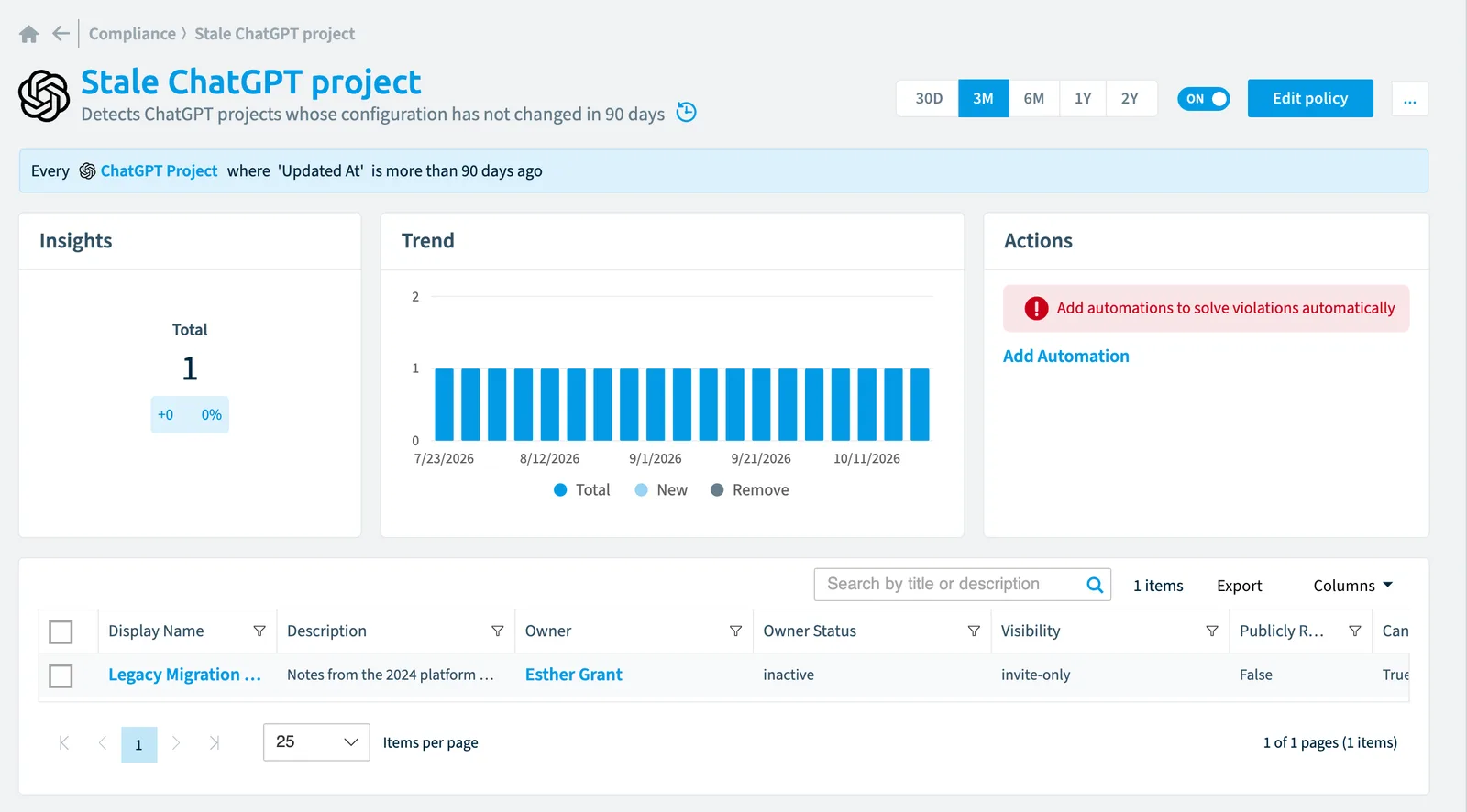1467x812 pixels.
Task: Open the items per page dropdown
Action: [x=316, y=742]
